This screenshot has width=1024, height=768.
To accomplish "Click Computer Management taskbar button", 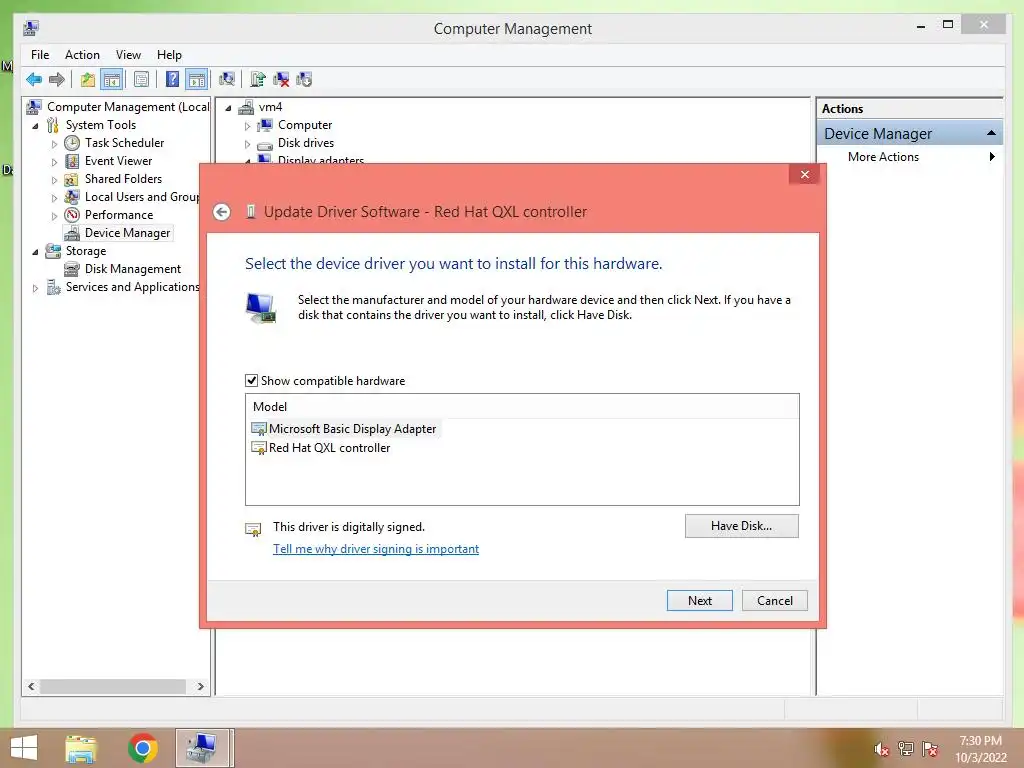I will point(202,748).
